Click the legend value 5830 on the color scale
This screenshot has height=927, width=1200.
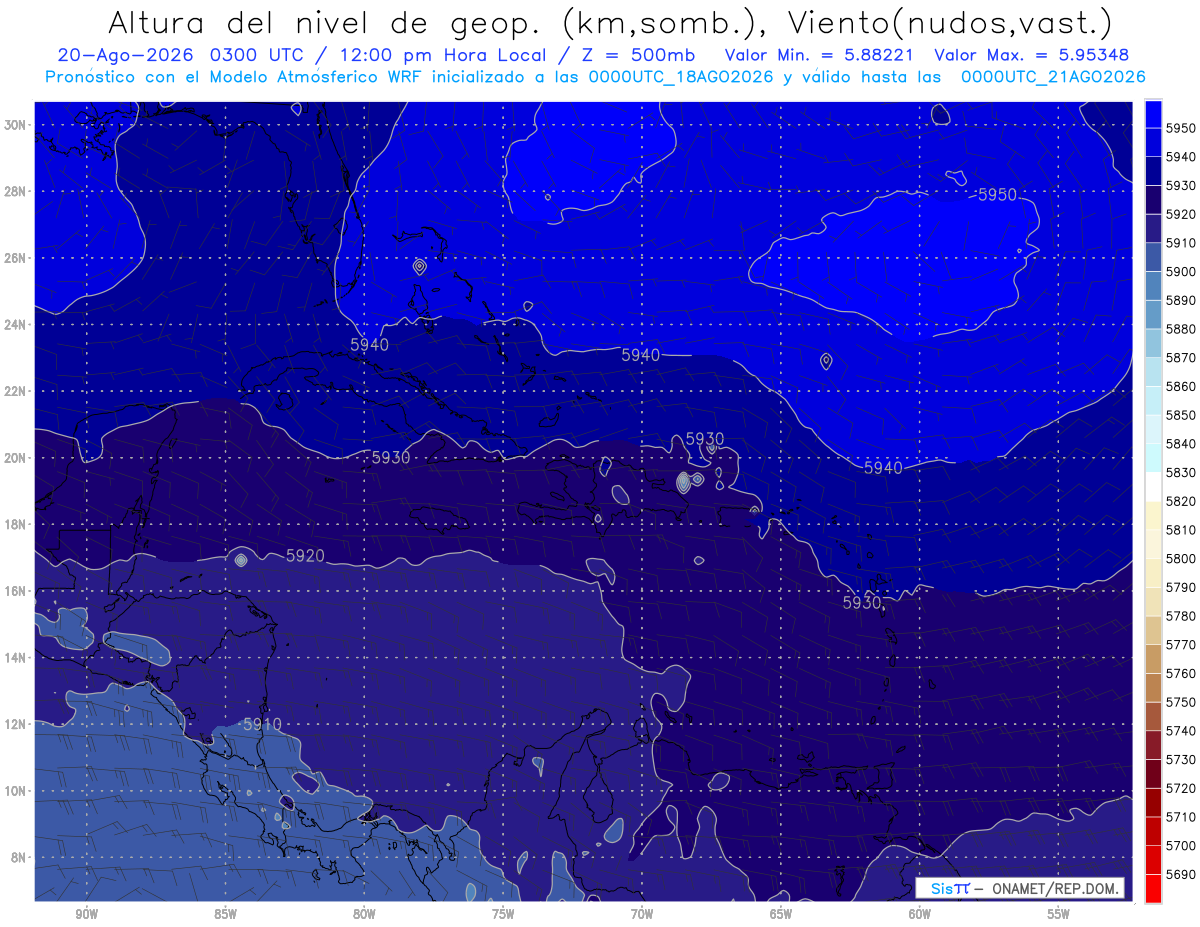[1180, 472]
